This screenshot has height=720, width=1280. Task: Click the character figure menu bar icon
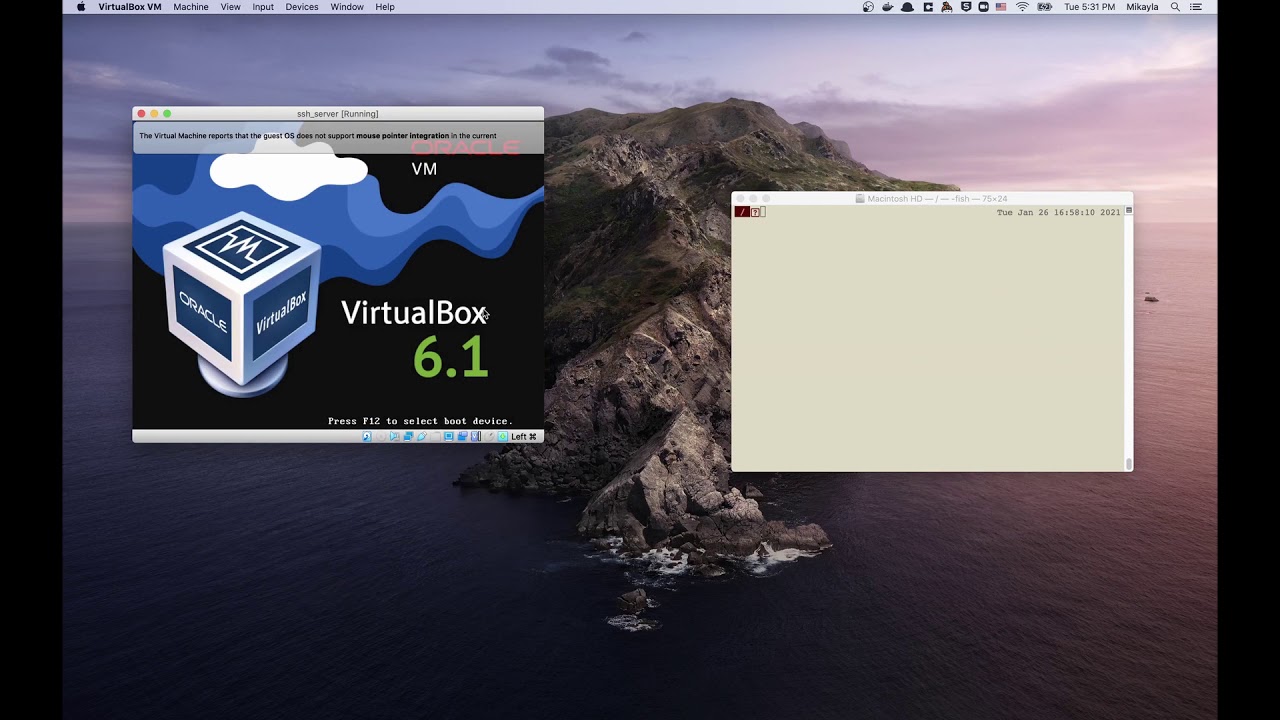click(947, 7)
